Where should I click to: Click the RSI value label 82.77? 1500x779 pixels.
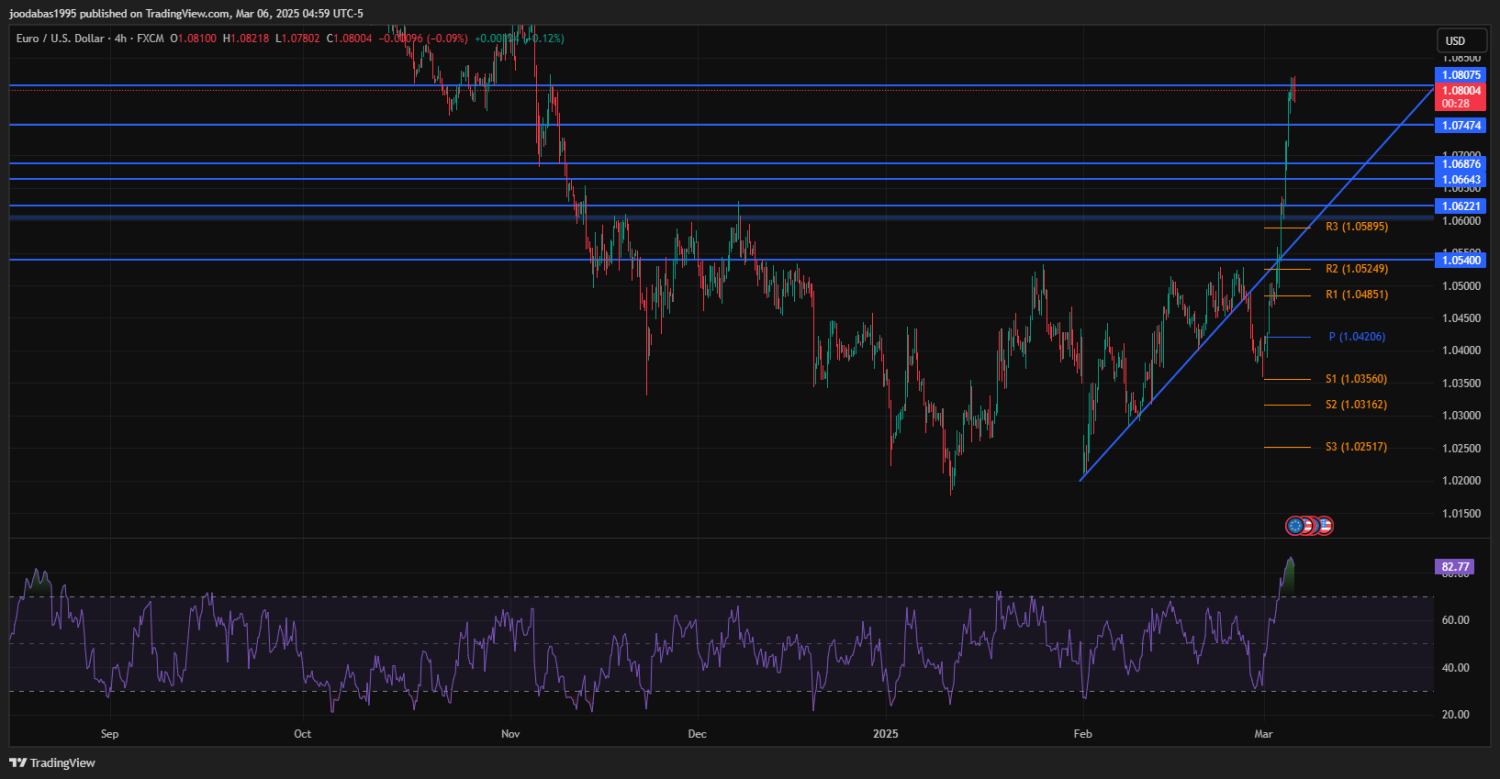pos(1455,566)
